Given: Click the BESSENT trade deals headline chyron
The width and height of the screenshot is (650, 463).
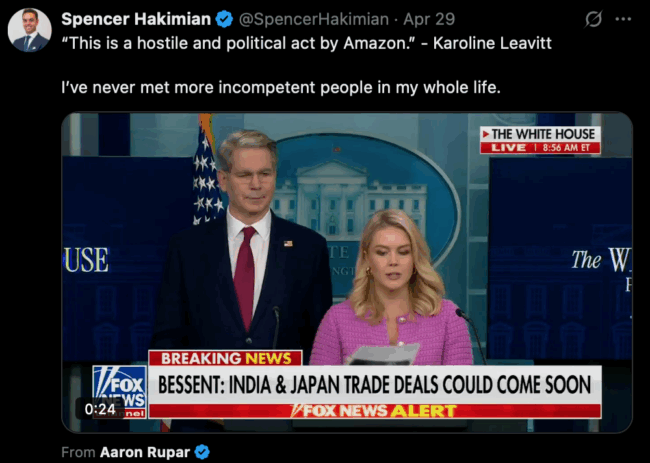Looking at the screenshot, I should [375, 385].
